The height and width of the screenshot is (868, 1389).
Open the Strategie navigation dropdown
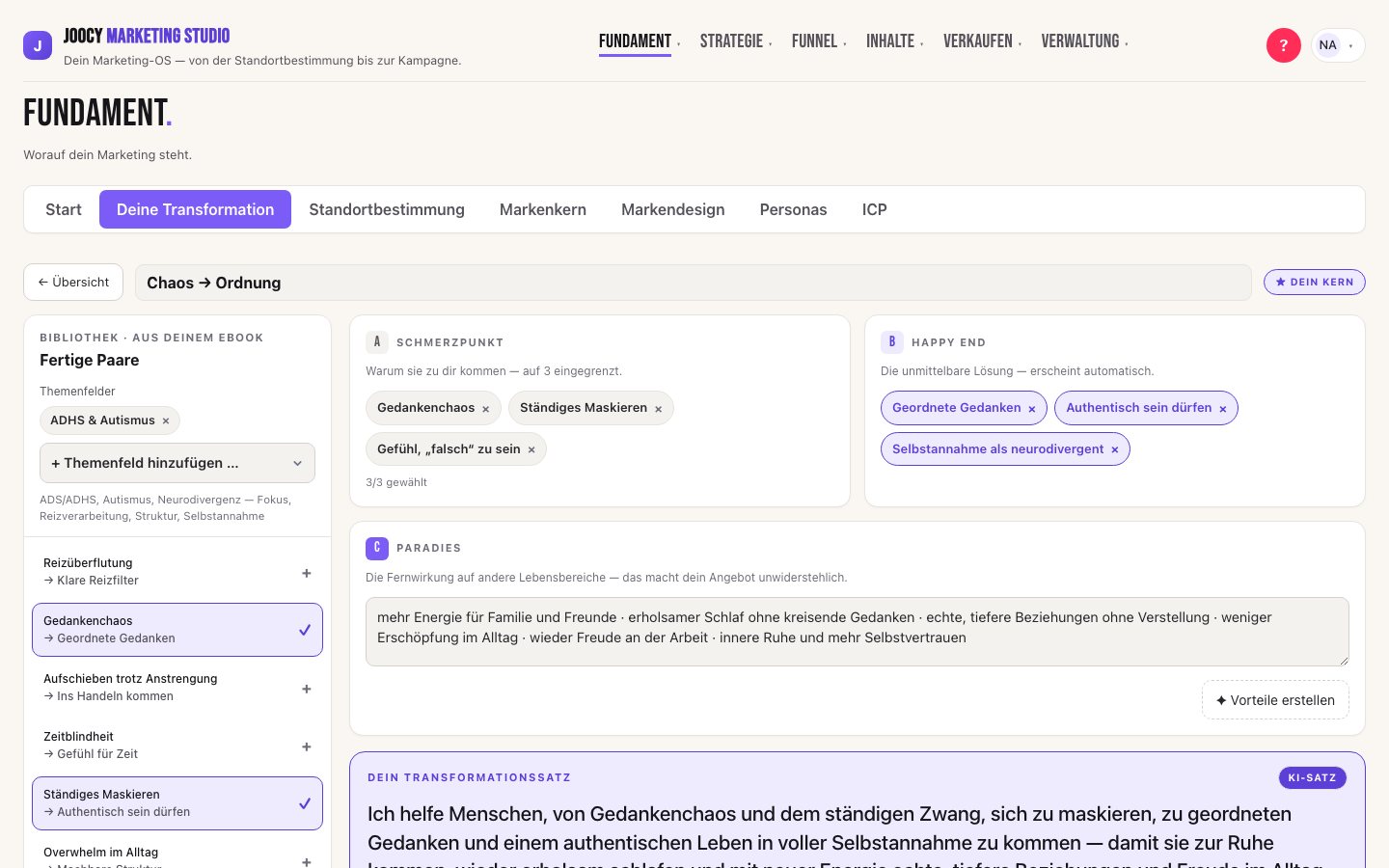(x=736, y=41)
